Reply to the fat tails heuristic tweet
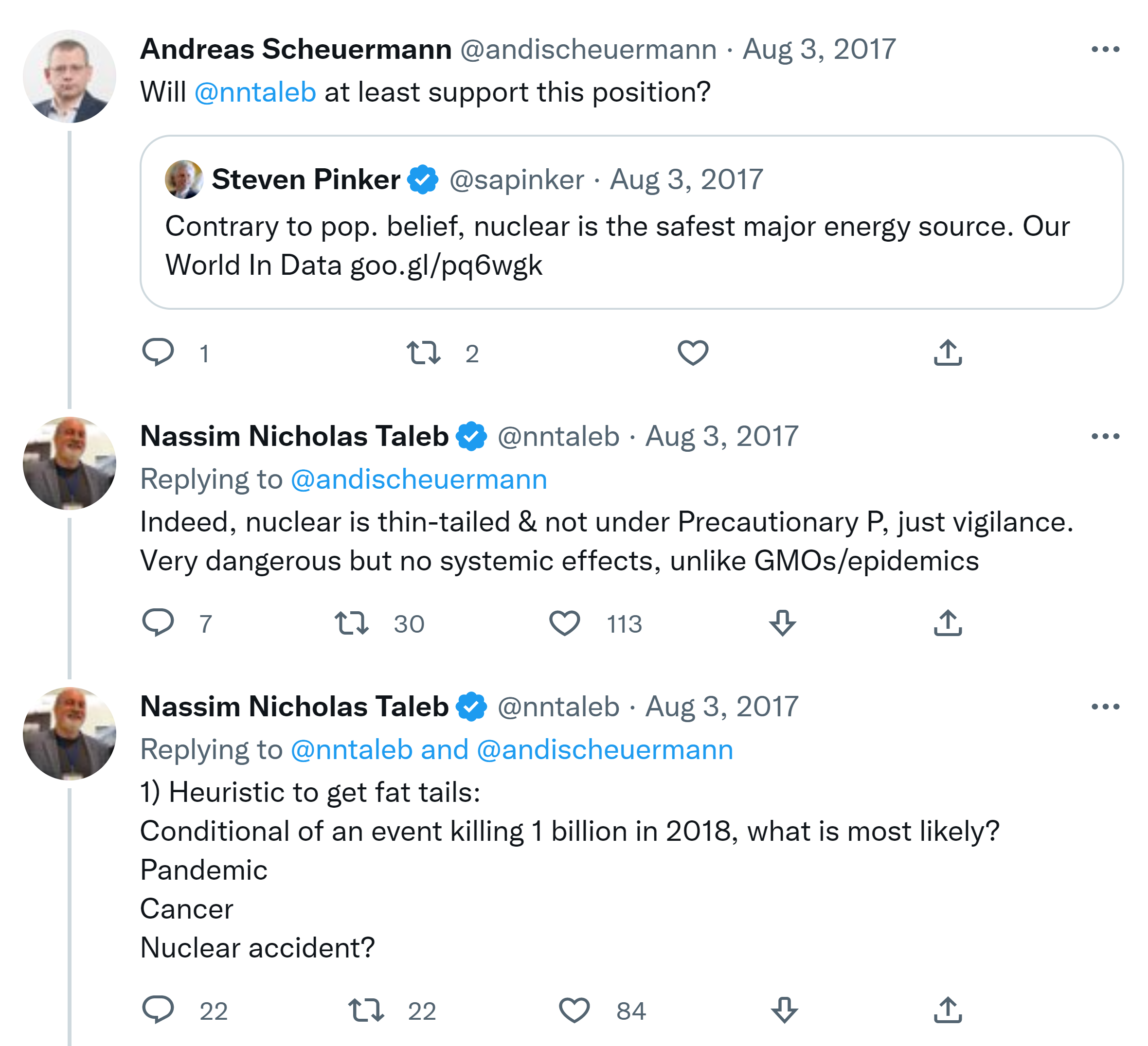Image resolution: width=1148 pixels, height=1046 pixels. [158, 1010]
